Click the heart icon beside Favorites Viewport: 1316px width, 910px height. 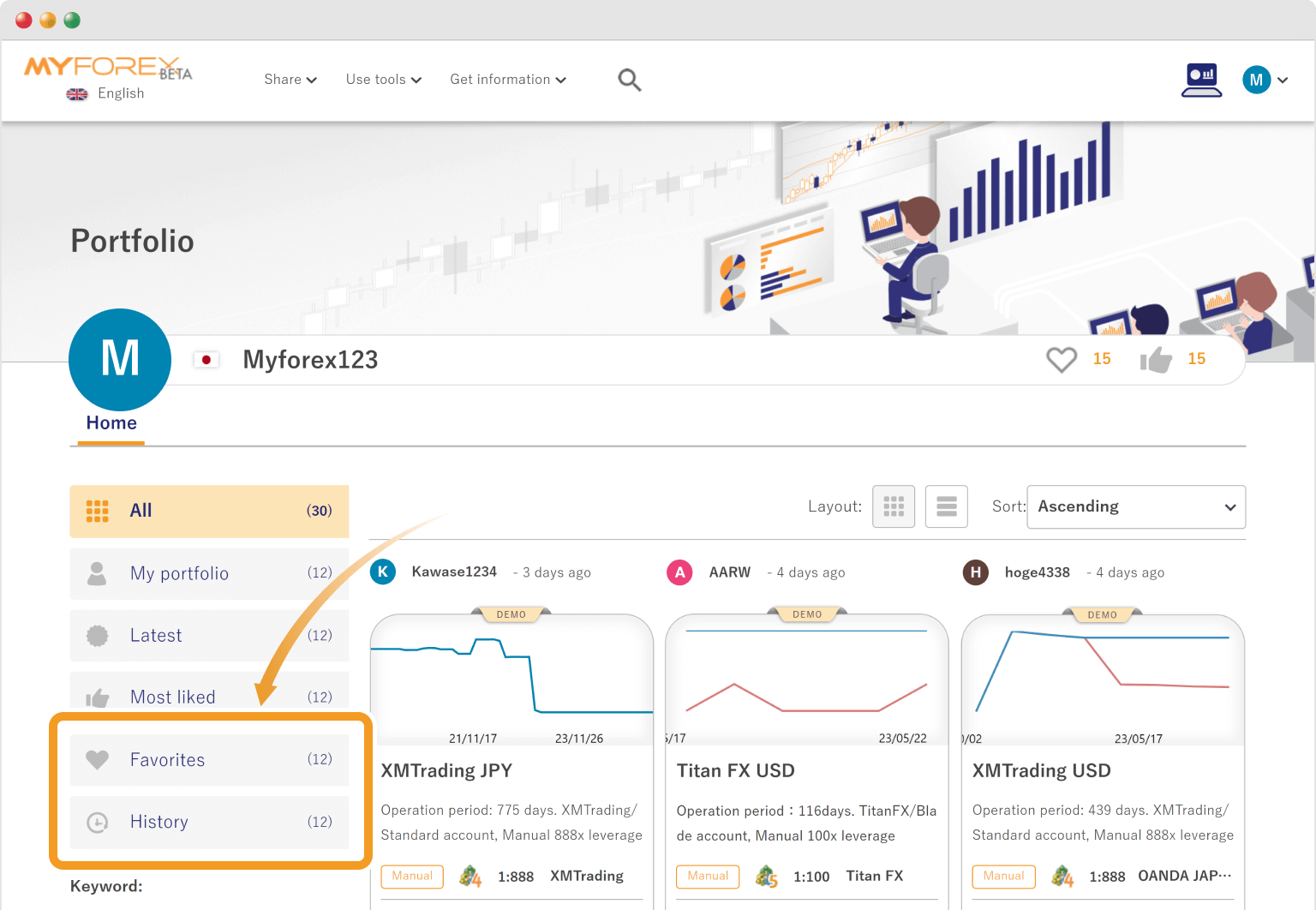(98, 760)
